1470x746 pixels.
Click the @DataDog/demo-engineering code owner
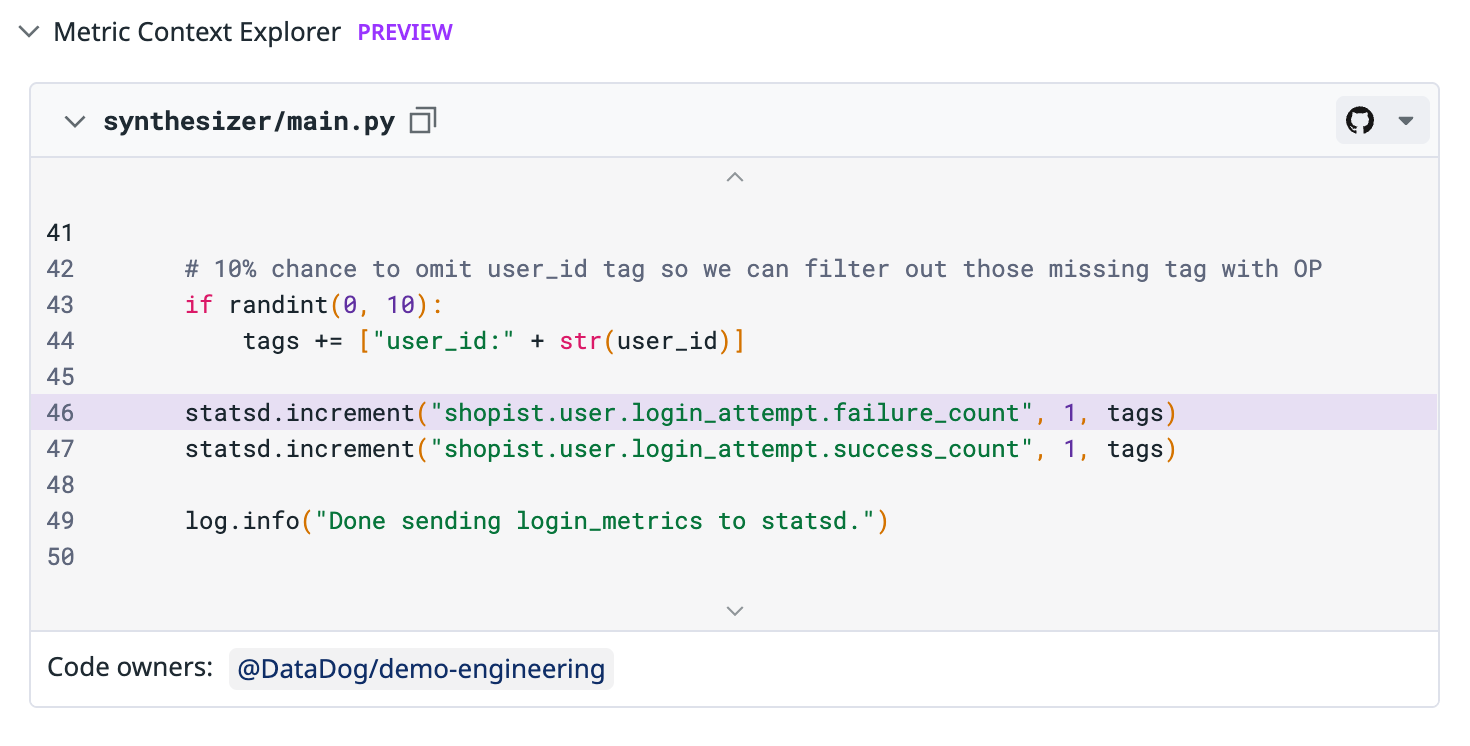point(420,668)
